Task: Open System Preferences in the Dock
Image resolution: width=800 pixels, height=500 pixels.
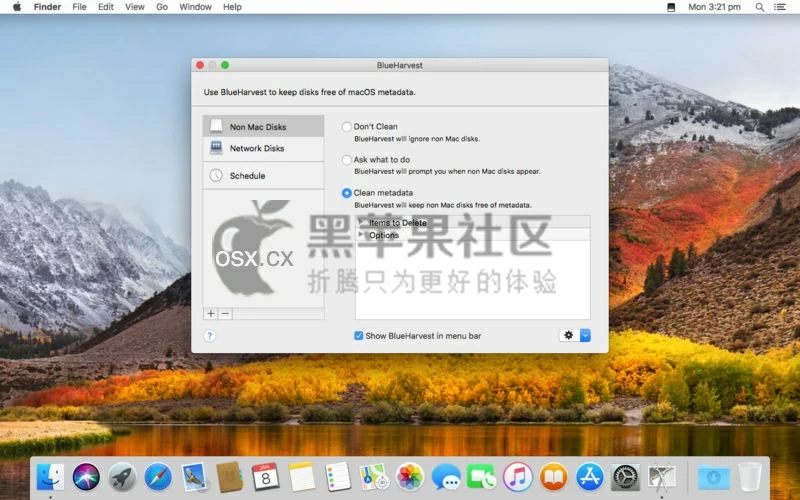Action: tap(625, 477)
